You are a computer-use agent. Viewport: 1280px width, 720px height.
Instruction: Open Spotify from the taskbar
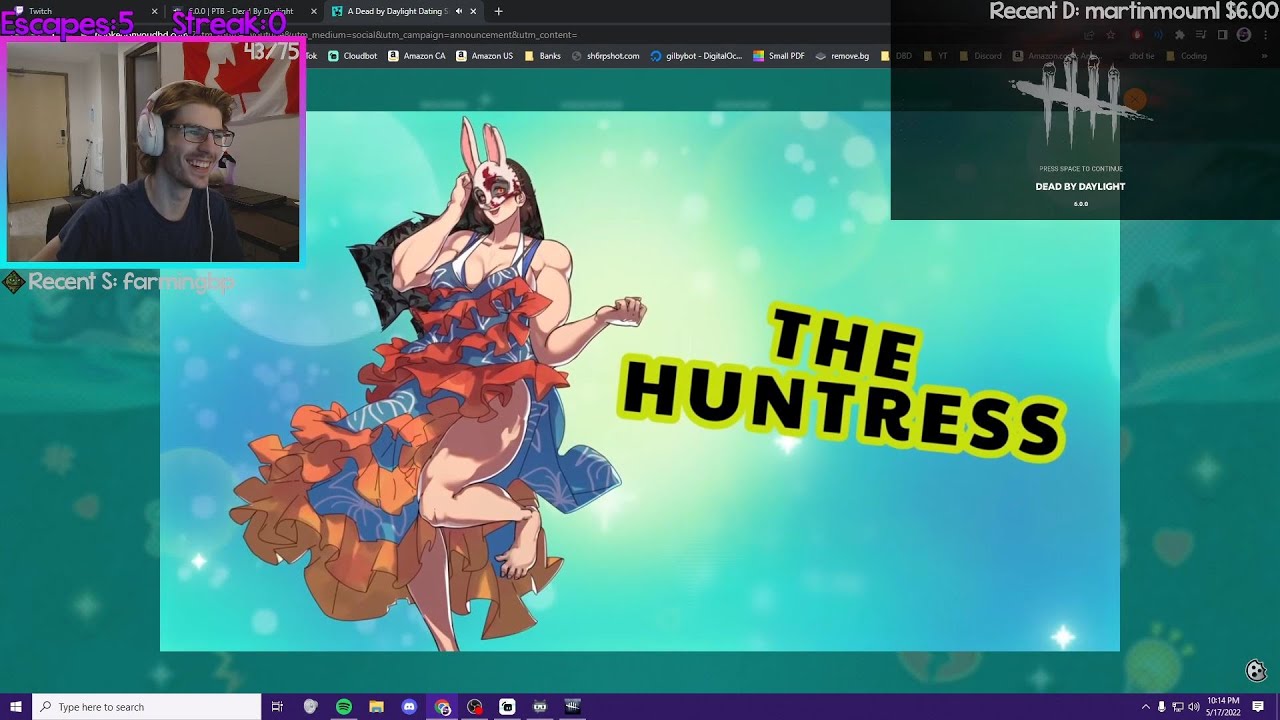point(343,707)
